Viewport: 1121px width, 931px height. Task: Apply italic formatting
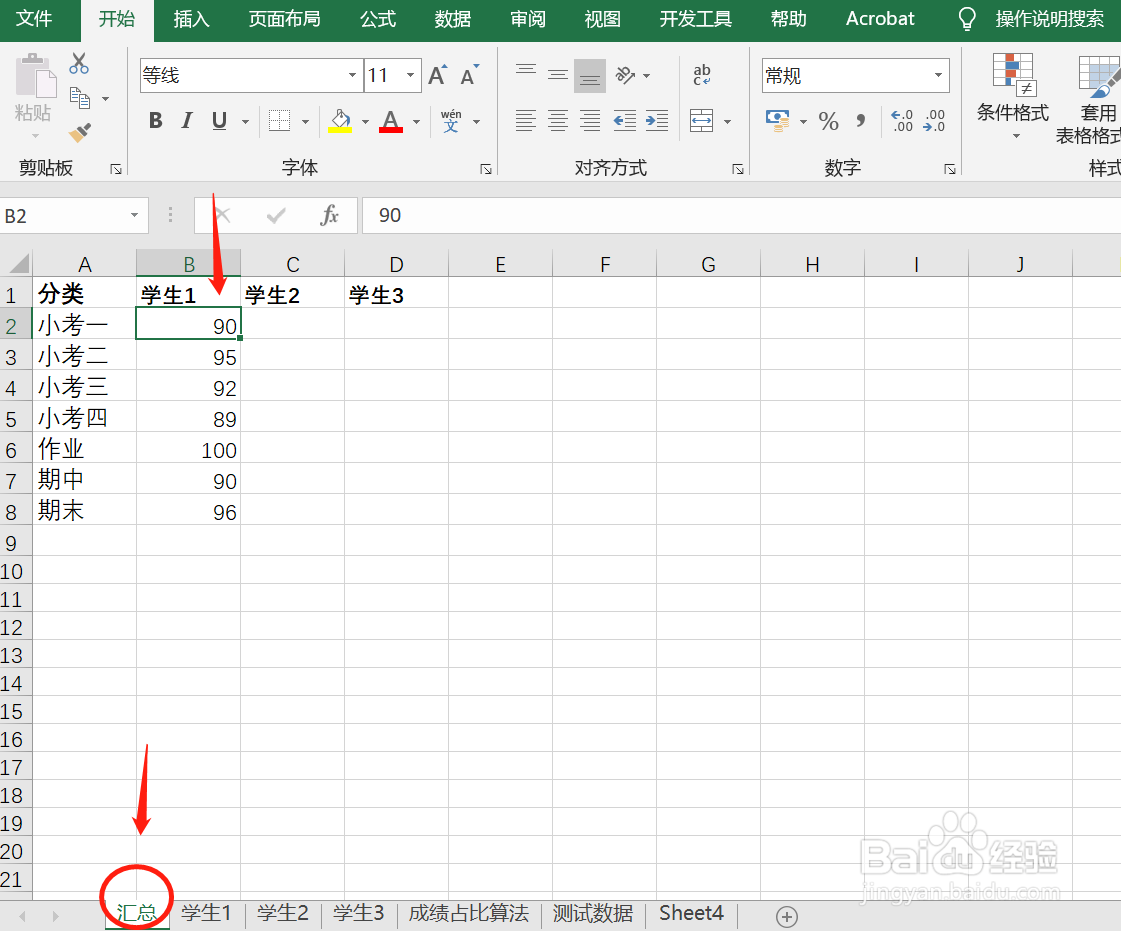coord(186,120)
